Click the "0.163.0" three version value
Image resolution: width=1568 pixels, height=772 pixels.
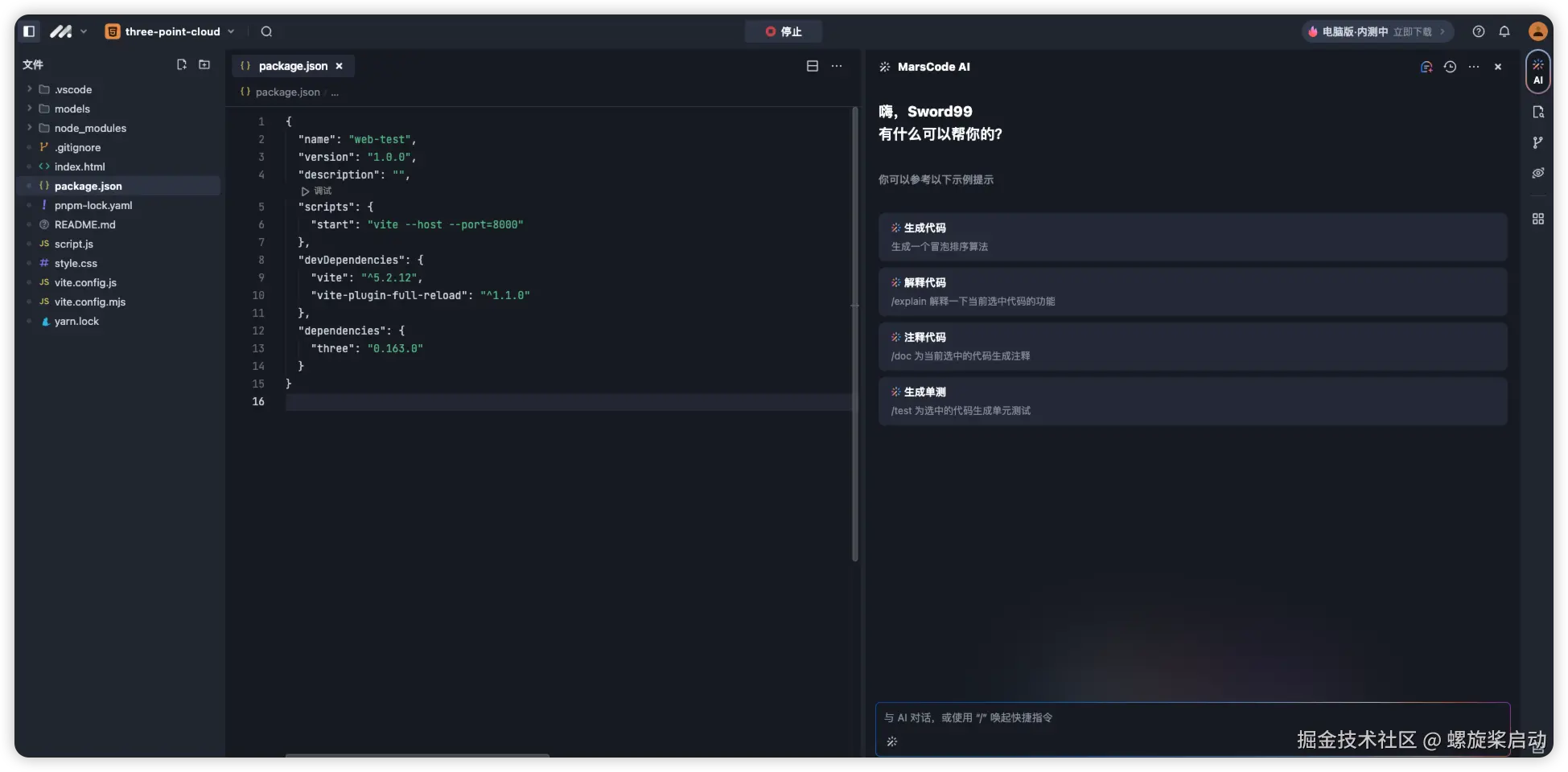[395, 348]
